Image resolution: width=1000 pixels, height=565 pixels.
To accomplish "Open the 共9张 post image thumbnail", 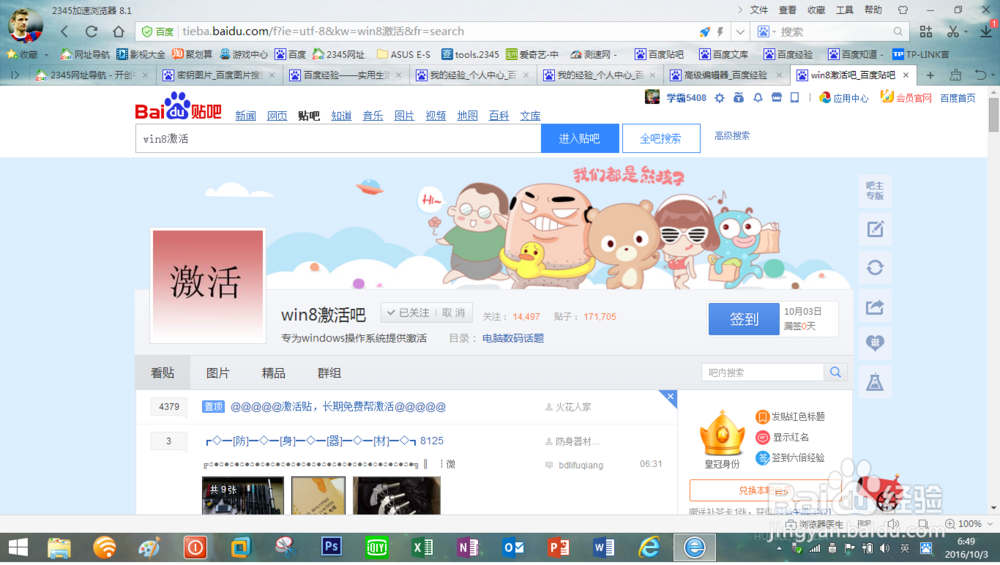I will click(243, 495).
